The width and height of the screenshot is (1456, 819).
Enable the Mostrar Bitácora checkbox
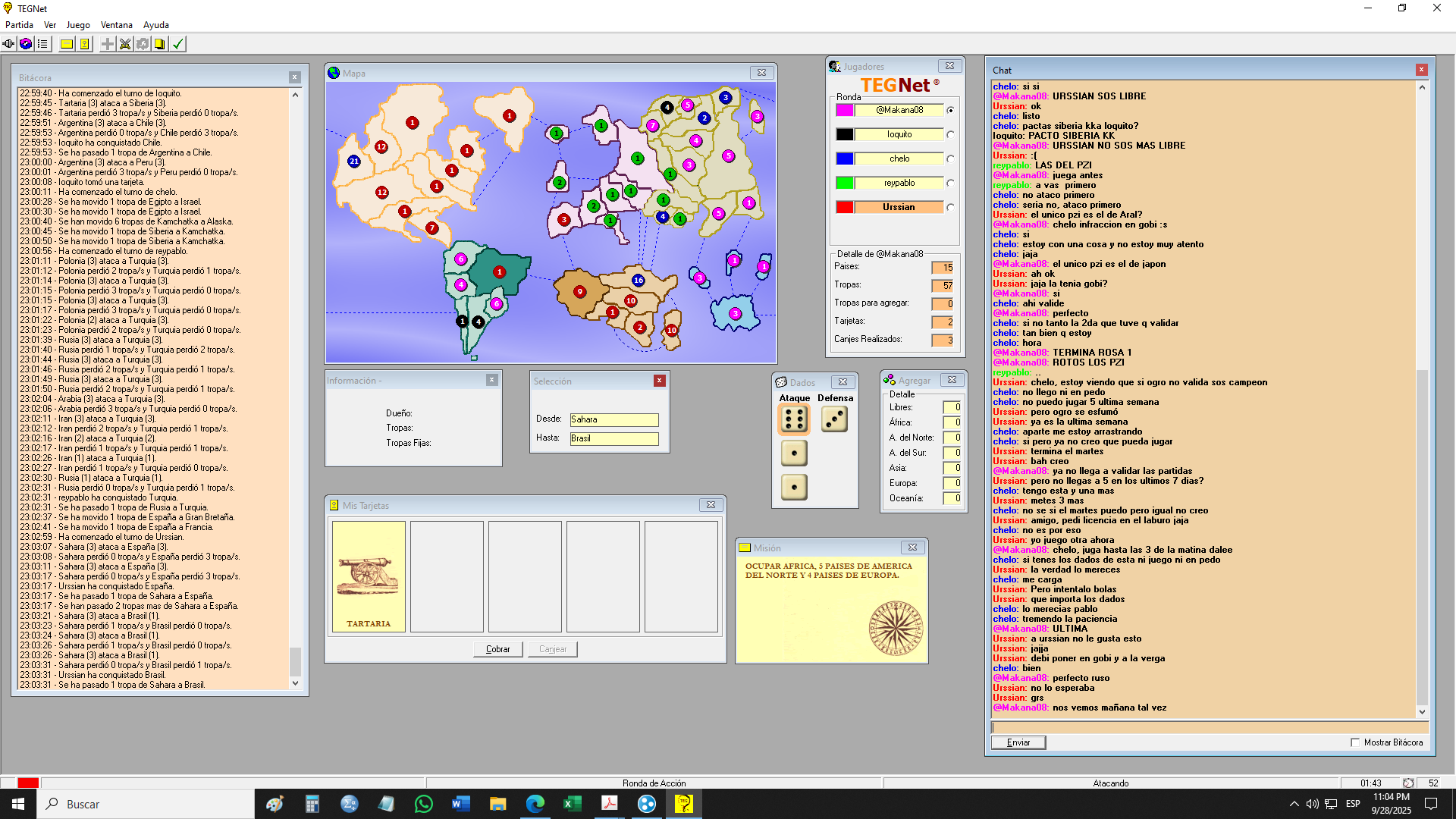click(x=1355, y=742)
